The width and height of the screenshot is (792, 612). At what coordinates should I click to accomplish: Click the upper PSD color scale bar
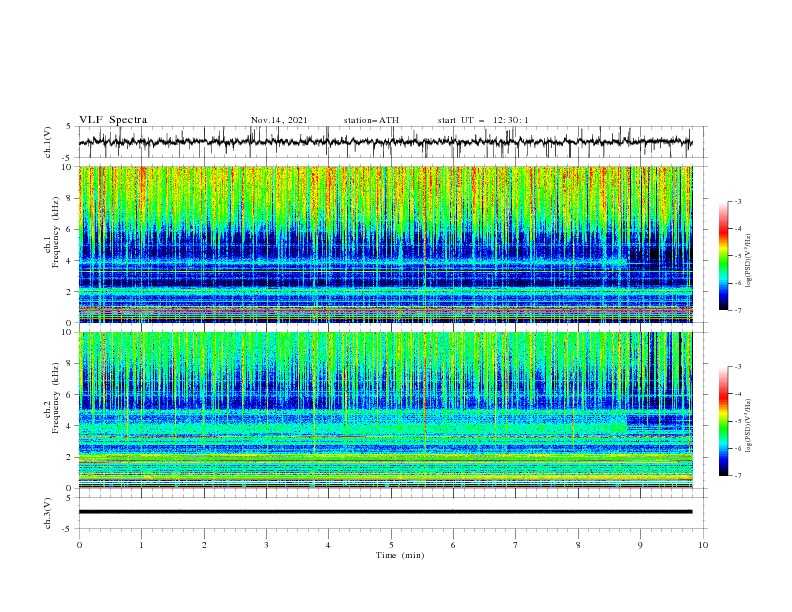[x=723, y=256]
